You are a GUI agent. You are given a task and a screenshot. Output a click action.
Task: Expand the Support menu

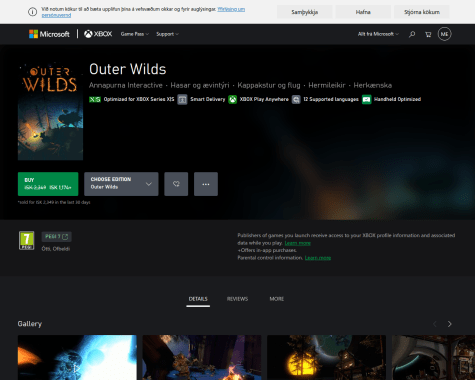pyautogui.click(x=167, y=34)
